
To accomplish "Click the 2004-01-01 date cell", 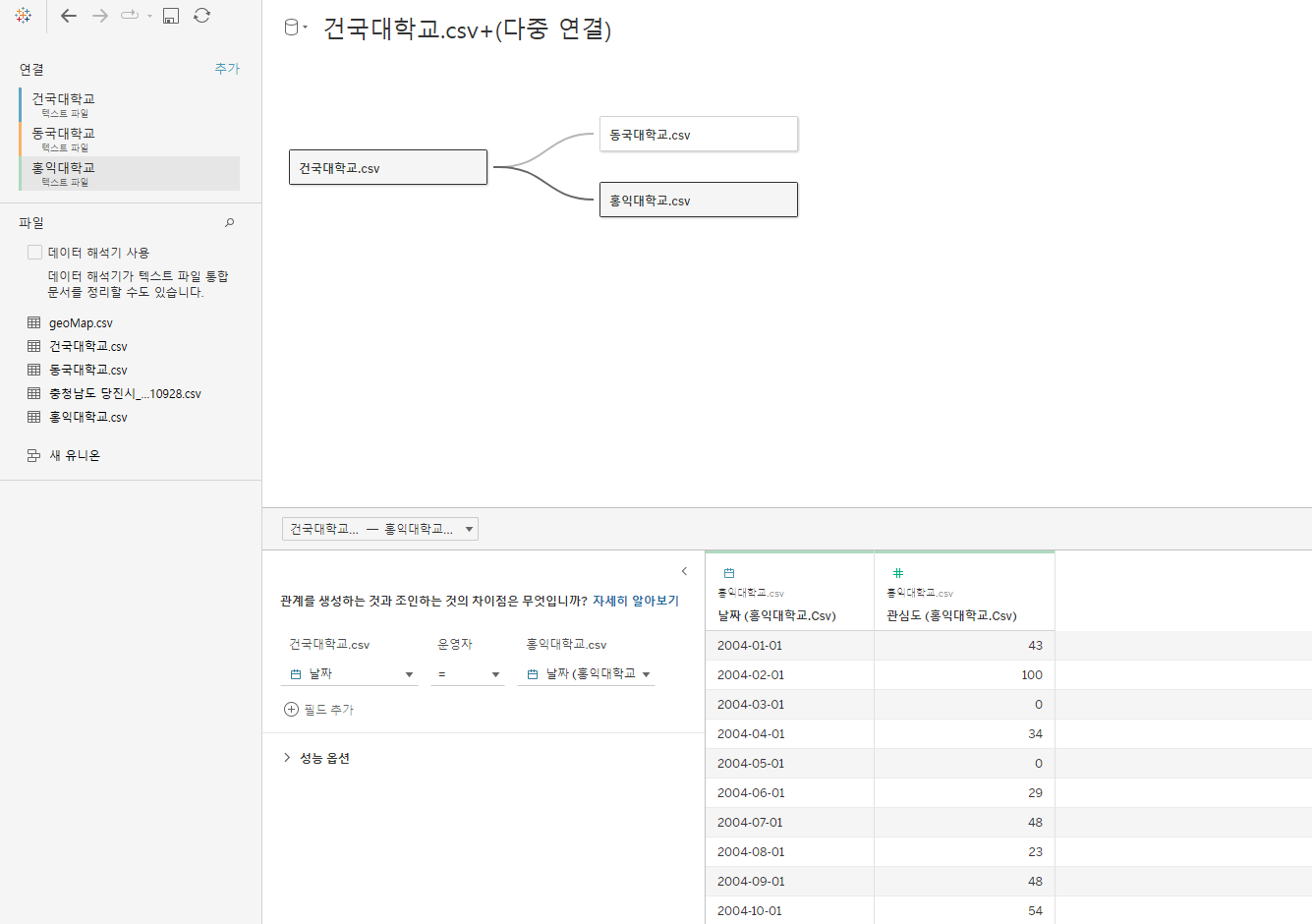I will 789,646.
